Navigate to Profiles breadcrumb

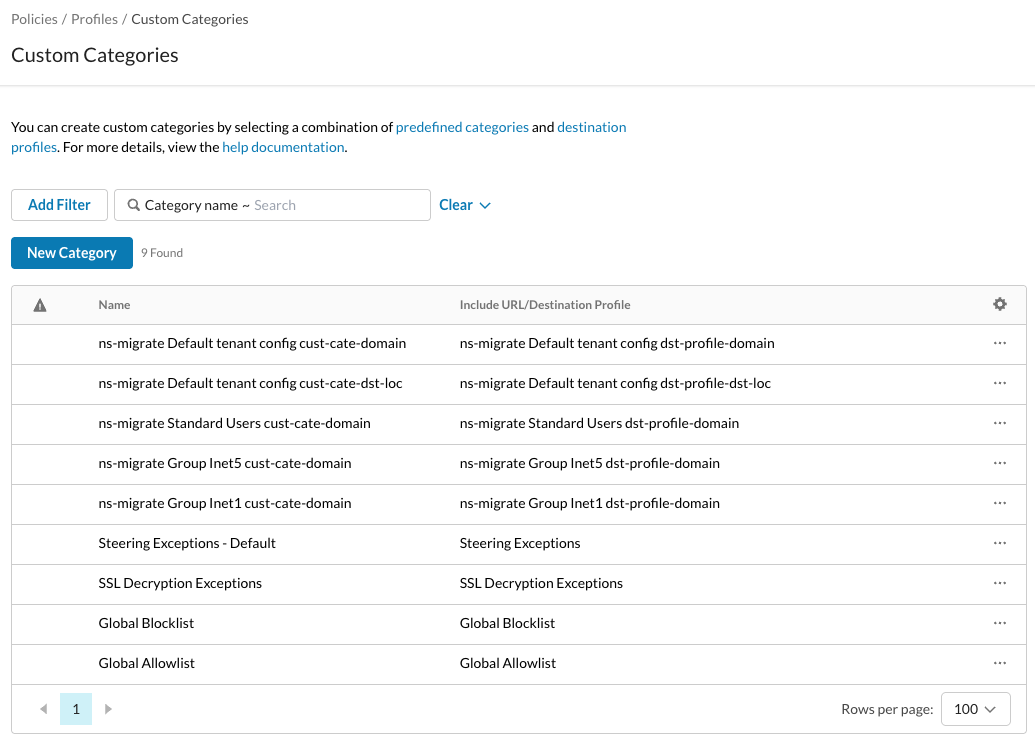click(94, 19)
